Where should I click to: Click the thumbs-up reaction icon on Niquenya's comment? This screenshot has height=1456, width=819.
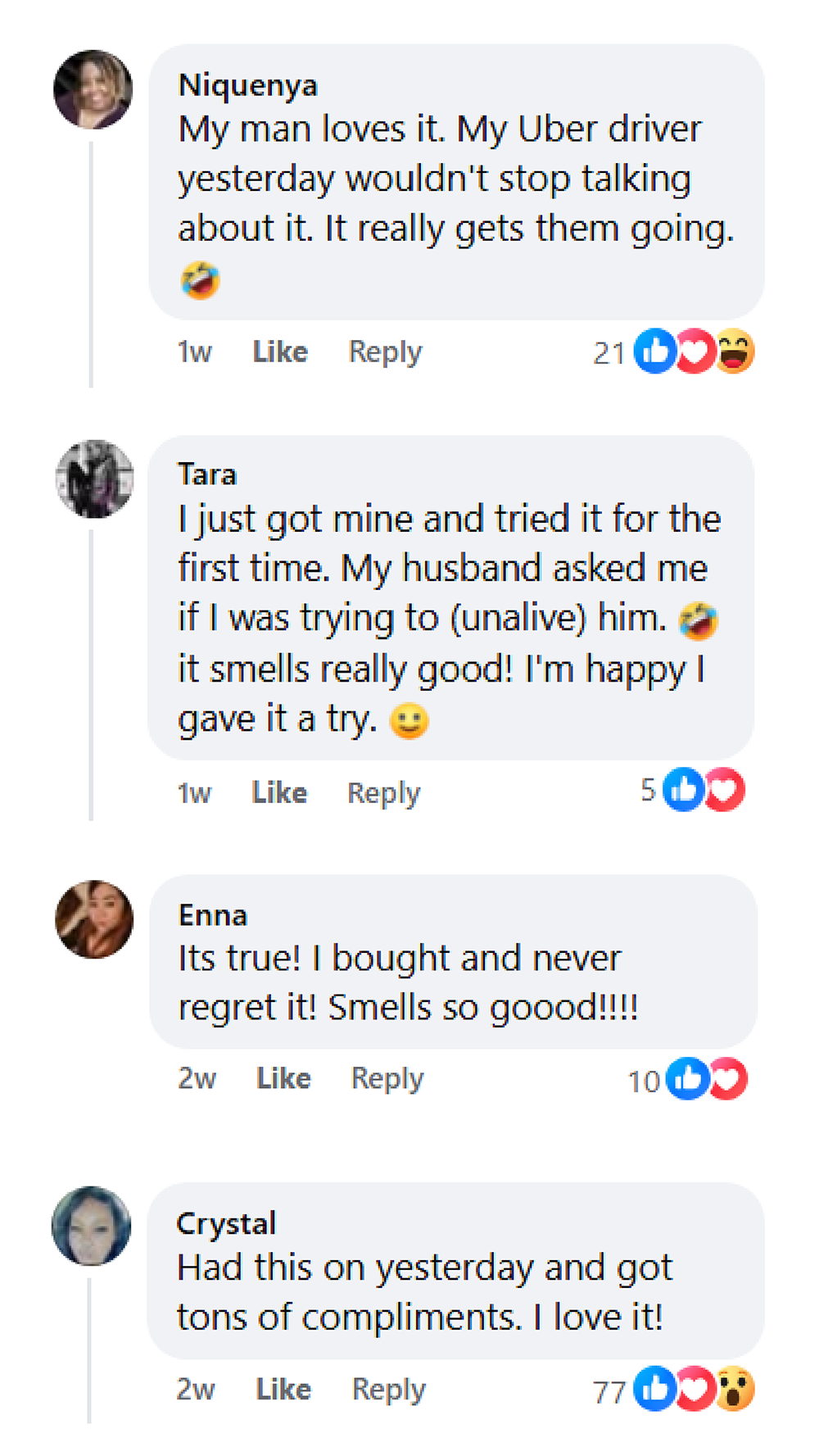655,352
